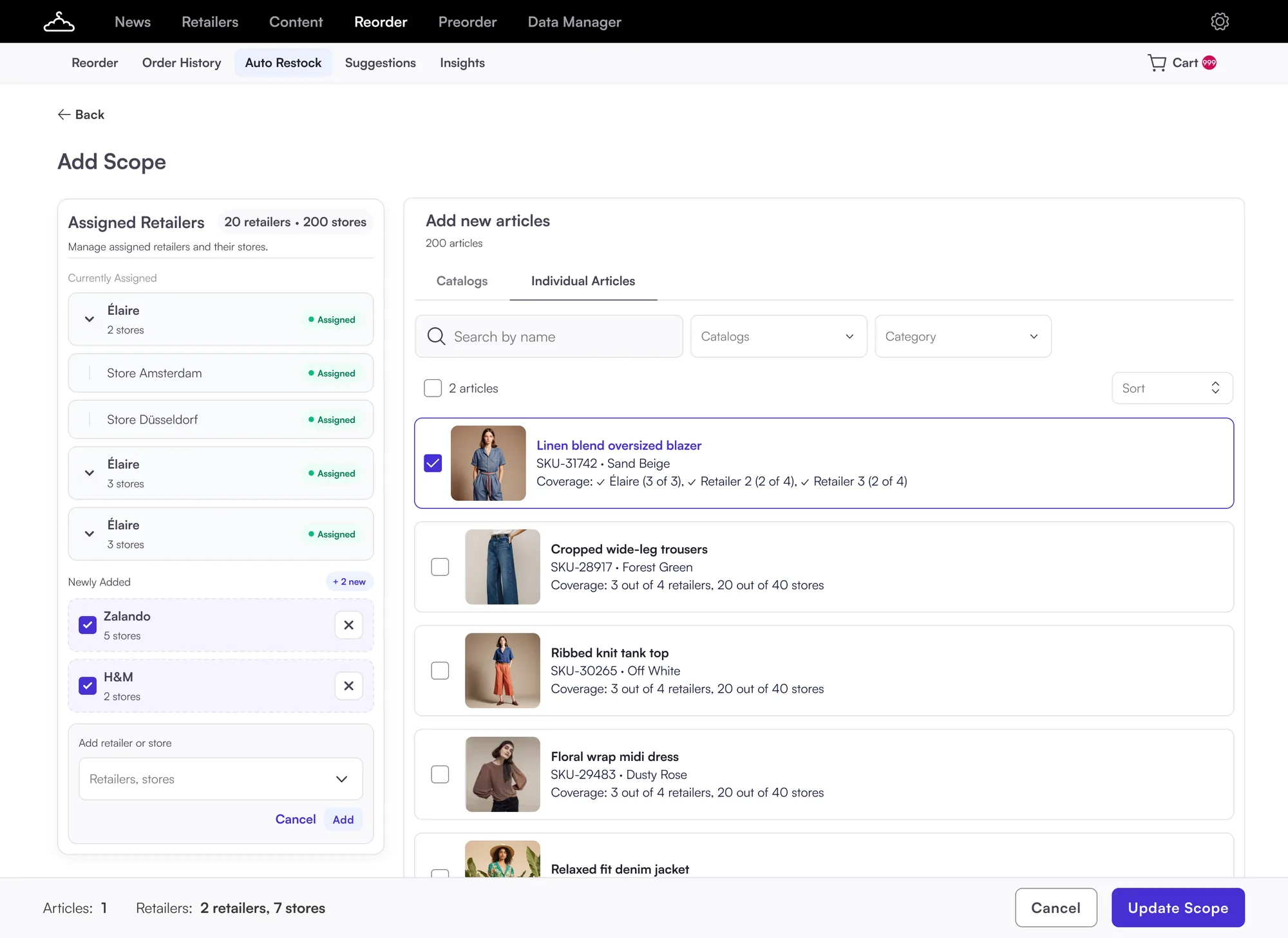
Task: Open the Category filter dropdown
Action: pyautogui.click(x=963, y=336)
